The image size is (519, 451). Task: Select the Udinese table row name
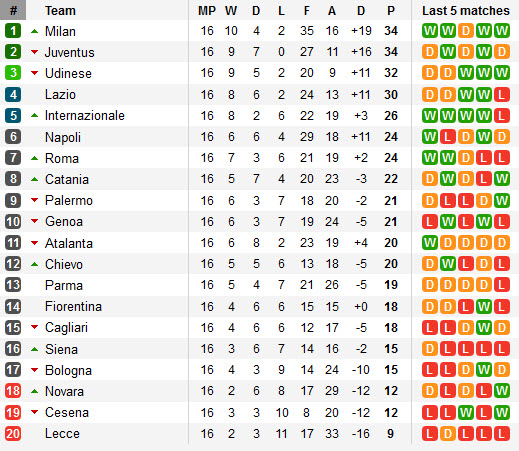[x=68, y=73]
